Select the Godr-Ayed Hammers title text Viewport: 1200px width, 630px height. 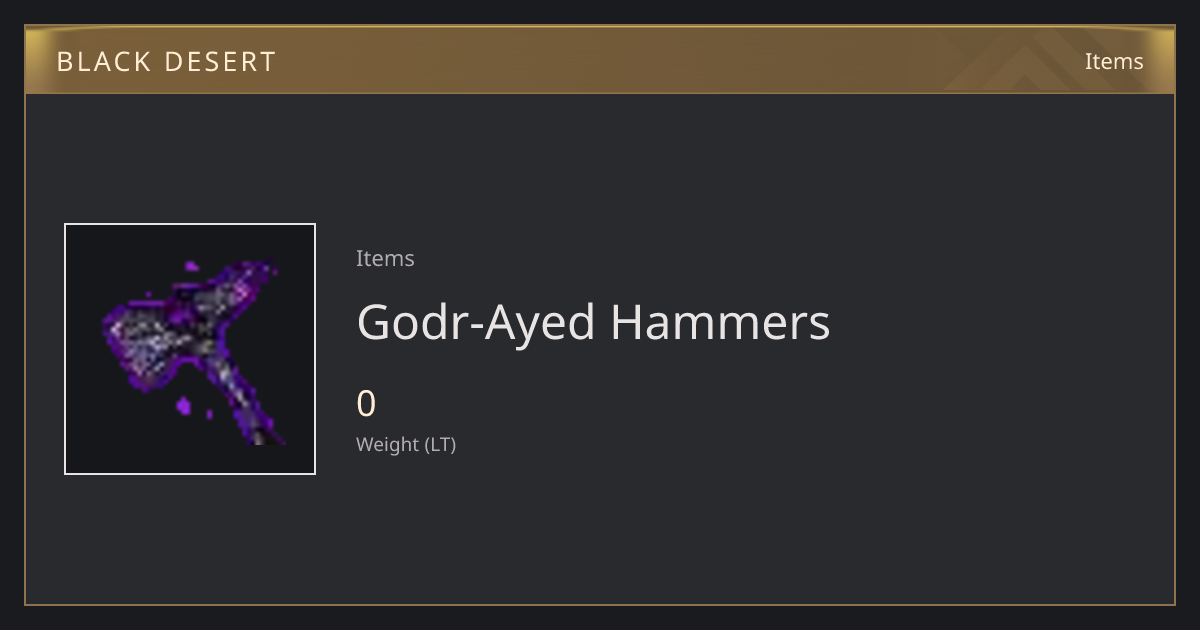(x=593, y=322)
